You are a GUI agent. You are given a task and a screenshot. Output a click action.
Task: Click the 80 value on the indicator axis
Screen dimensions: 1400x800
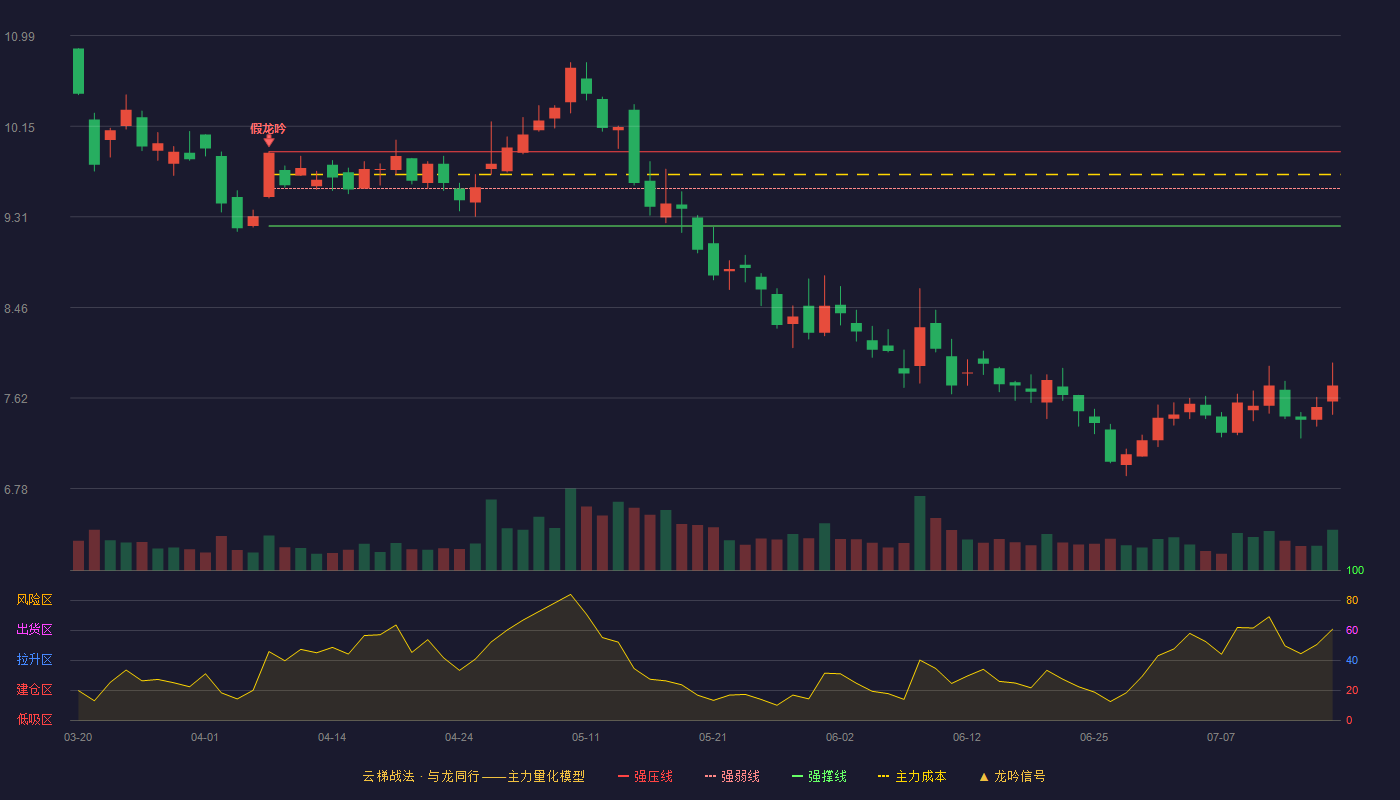coord(1352,601)
